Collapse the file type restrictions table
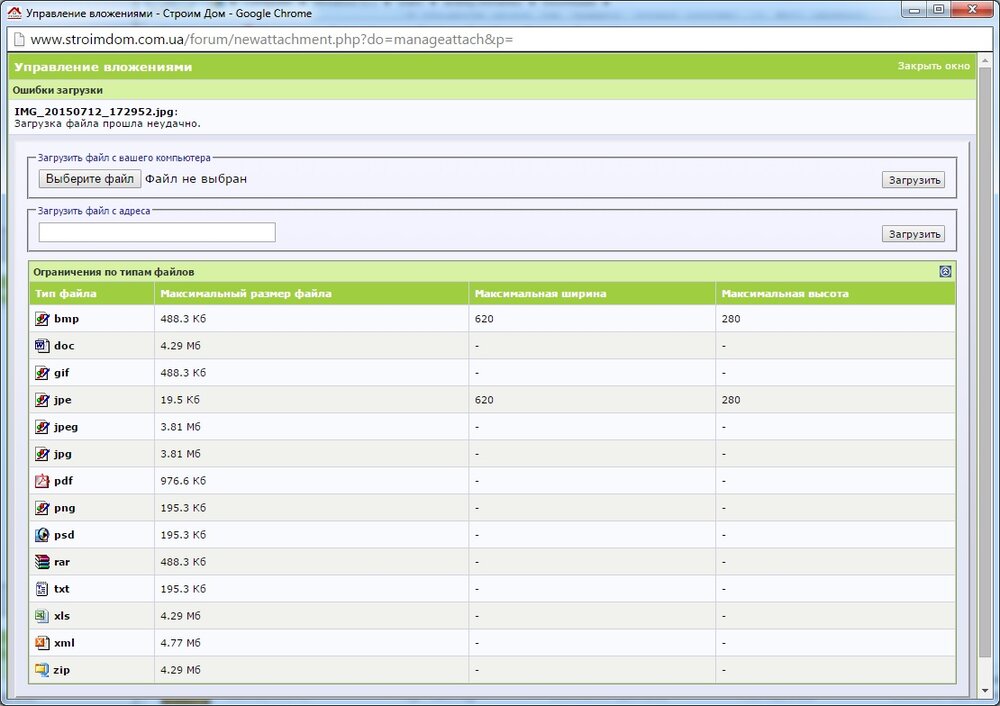This screenshot has height=706, width=1000. 945,272
